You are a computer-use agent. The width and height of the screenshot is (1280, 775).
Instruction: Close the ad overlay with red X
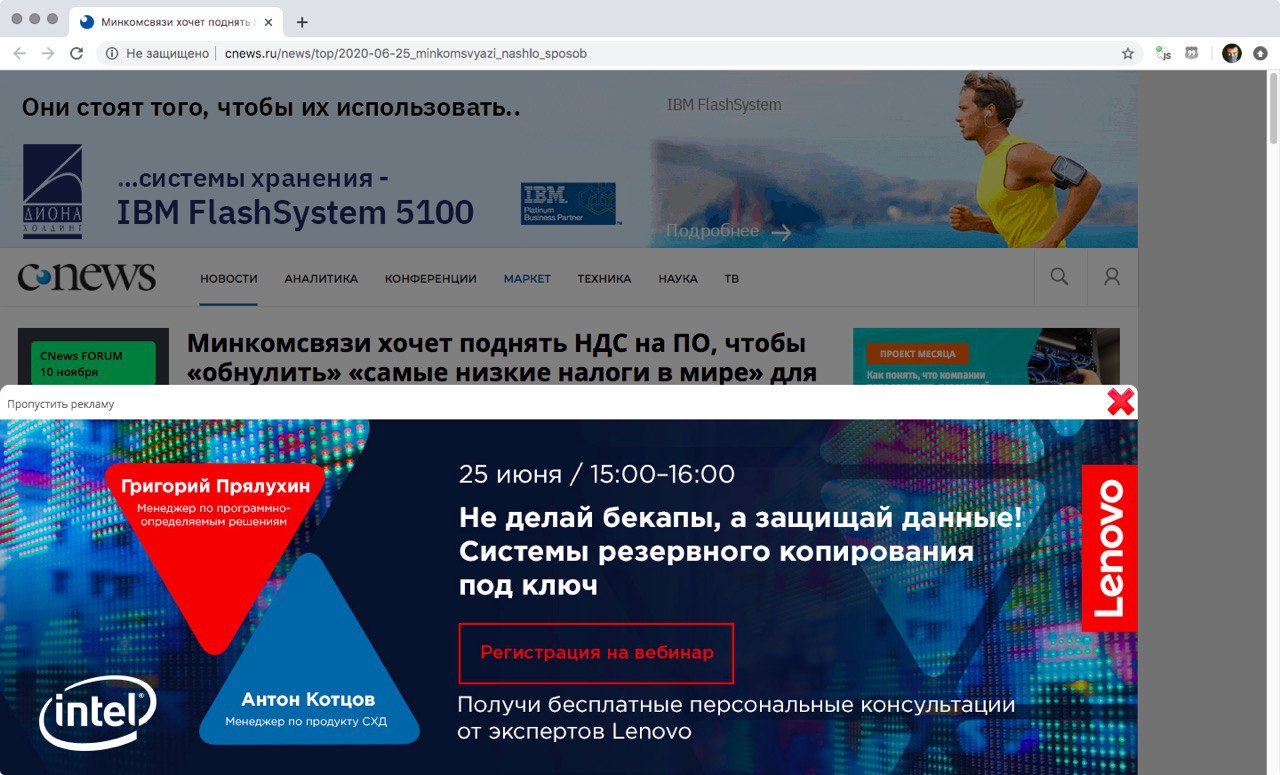coord(1121,402)
